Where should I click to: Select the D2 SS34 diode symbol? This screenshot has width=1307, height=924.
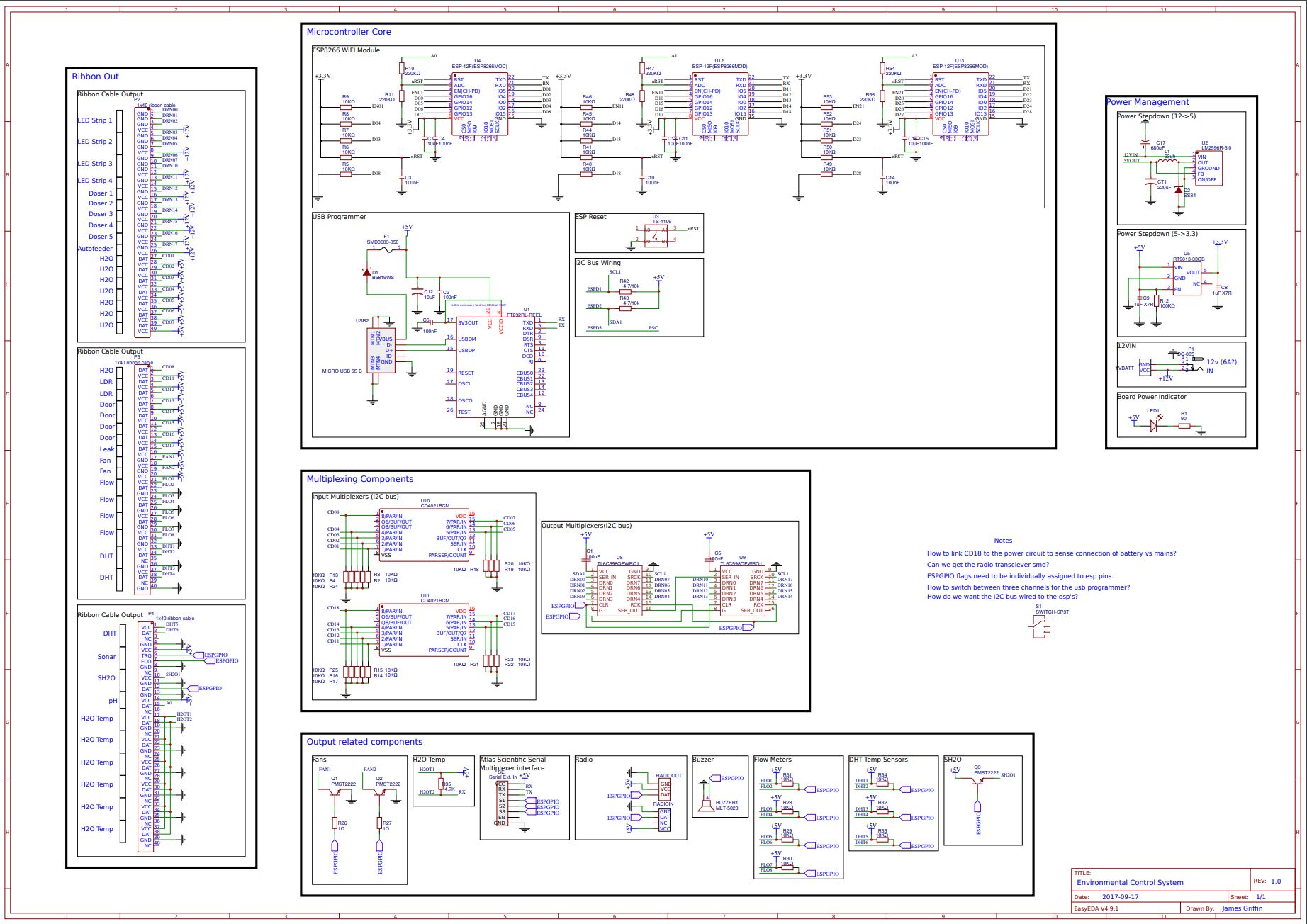(1179, 189)
